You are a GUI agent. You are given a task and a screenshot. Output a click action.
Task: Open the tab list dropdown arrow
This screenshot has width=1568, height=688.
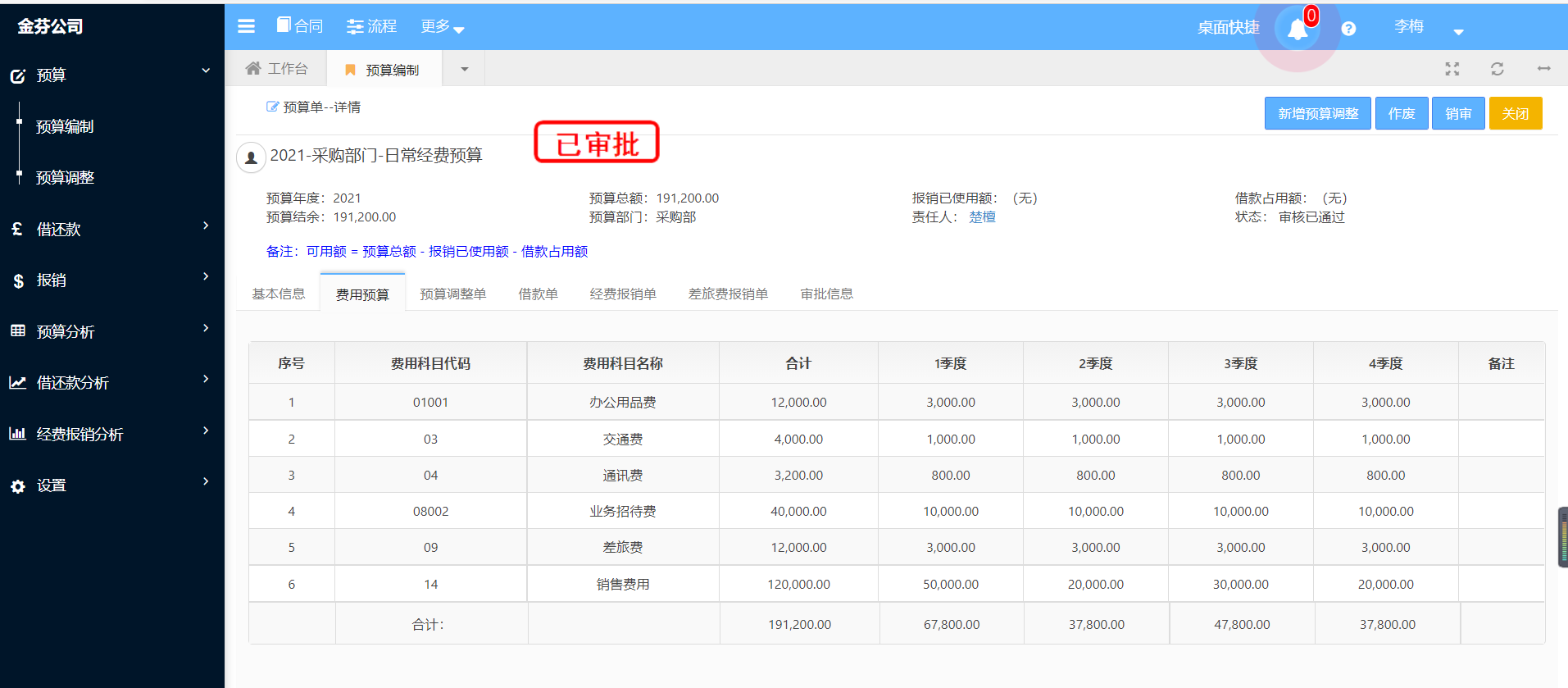[465, 69]
